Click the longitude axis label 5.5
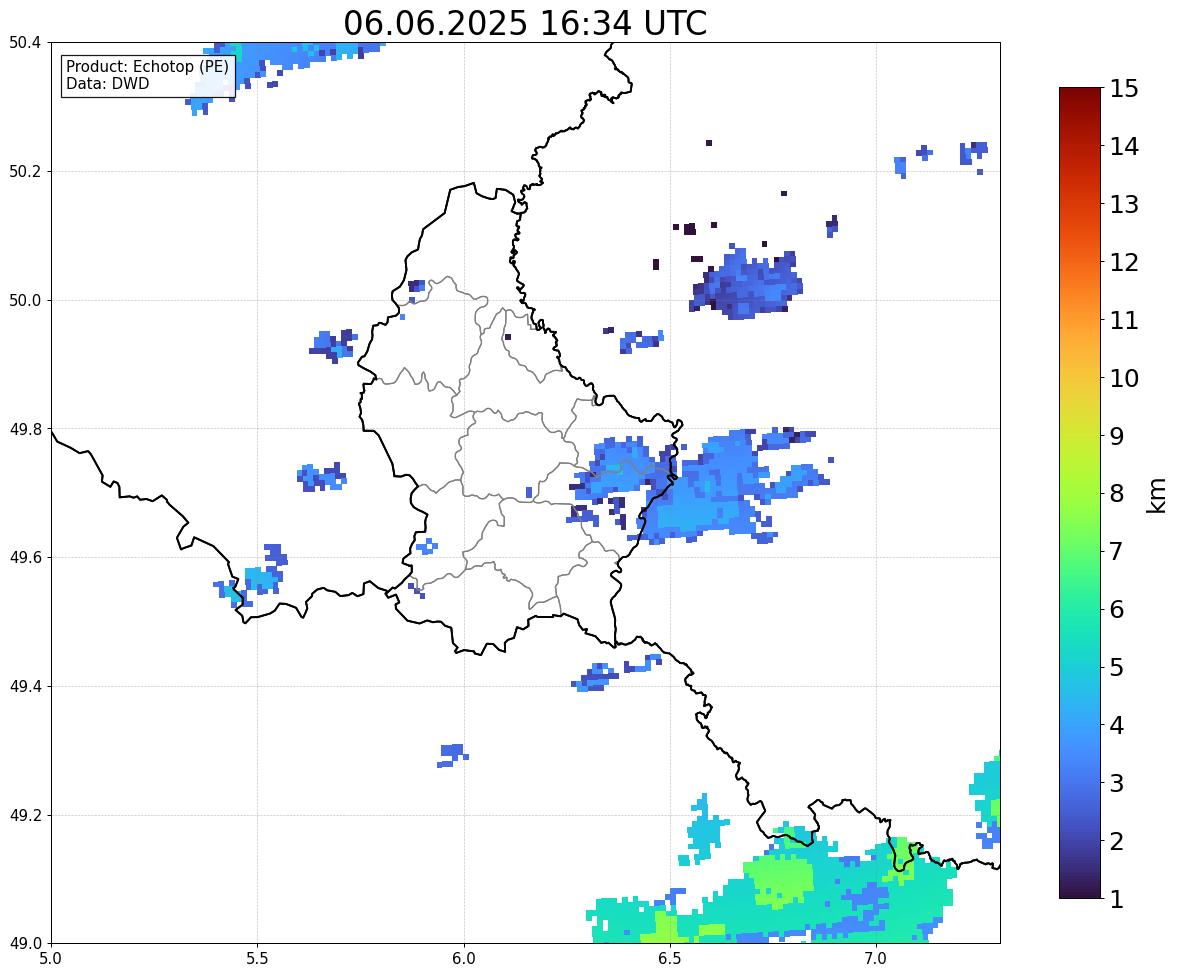Image resolution: width=1178 pixels, height=976 pixels. pos(257,959)
